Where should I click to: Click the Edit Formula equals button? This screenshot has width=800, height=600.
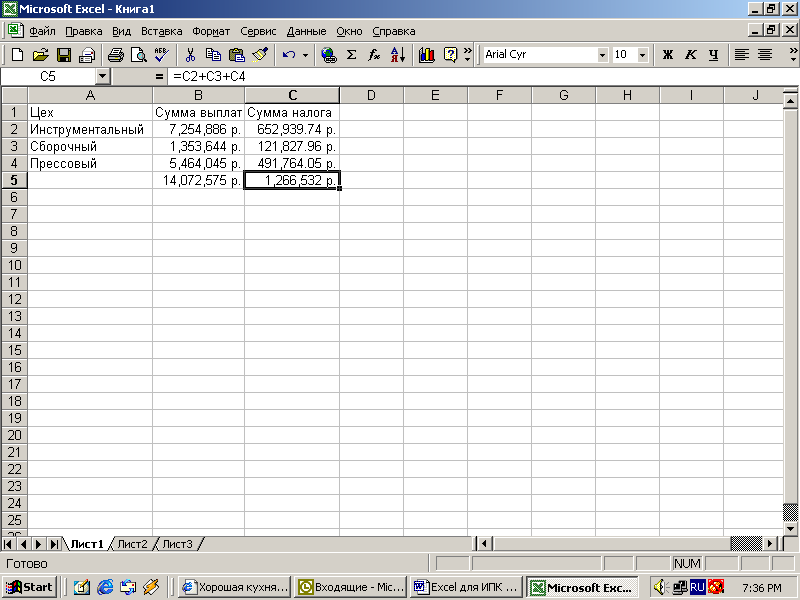[159, 77]
